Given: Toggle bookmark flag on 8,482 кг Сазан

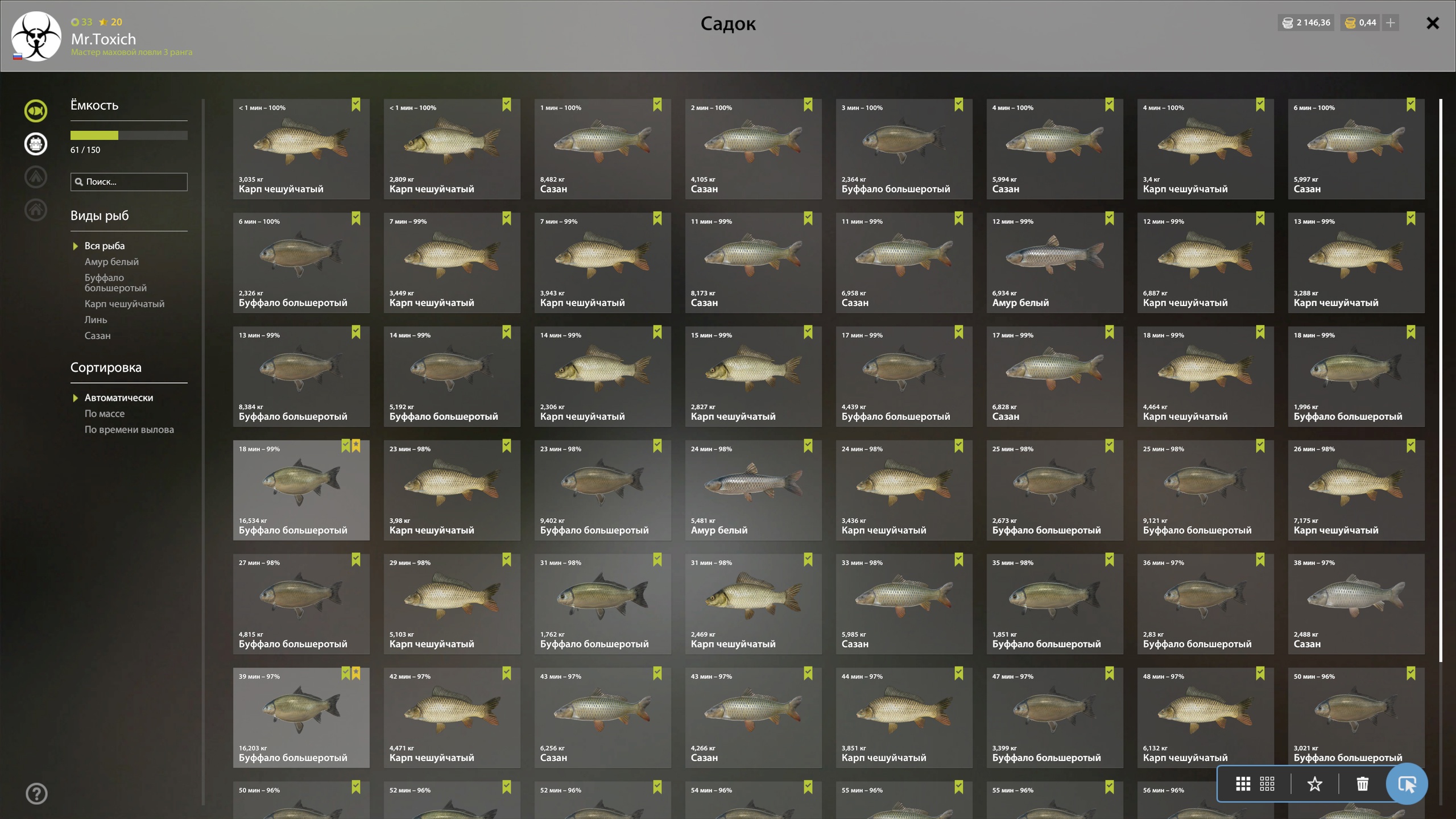Looking at the screenshot, I should (657, 105).
